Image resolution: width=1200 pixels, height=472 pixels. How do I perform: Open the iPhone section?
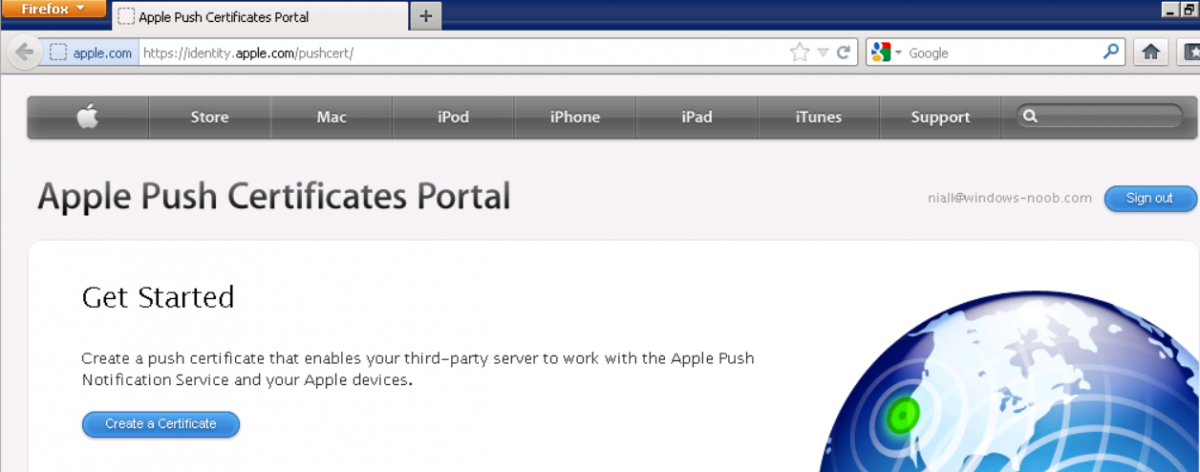coord(575,117)
